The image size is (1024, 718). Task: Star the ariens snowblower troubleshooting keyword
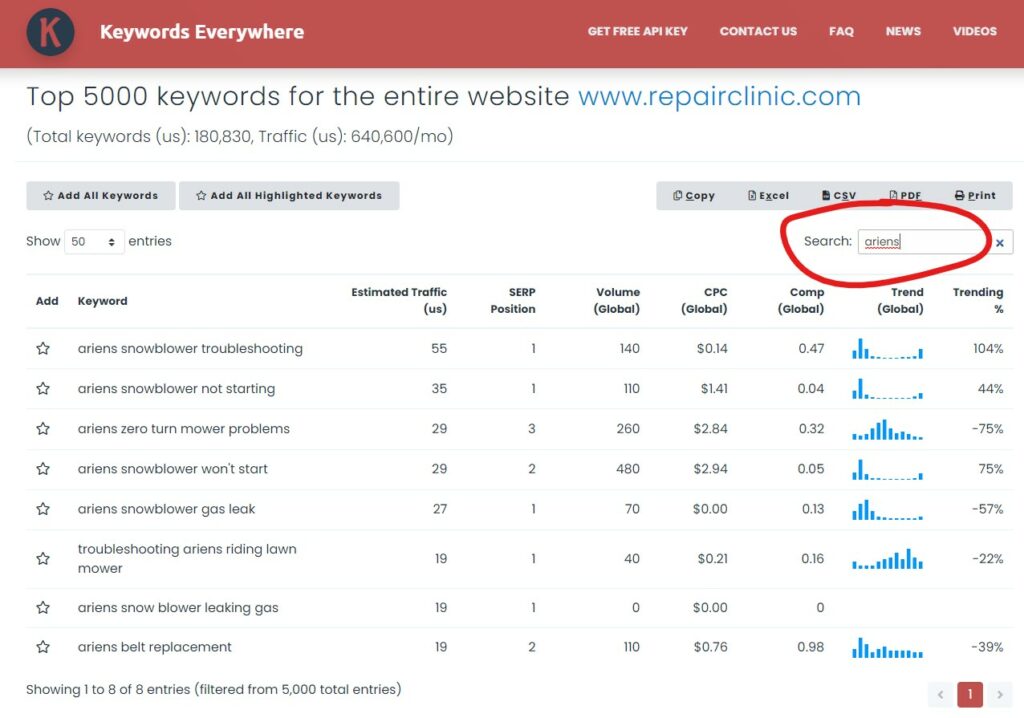pyautogui.click(x=43, y=348)
